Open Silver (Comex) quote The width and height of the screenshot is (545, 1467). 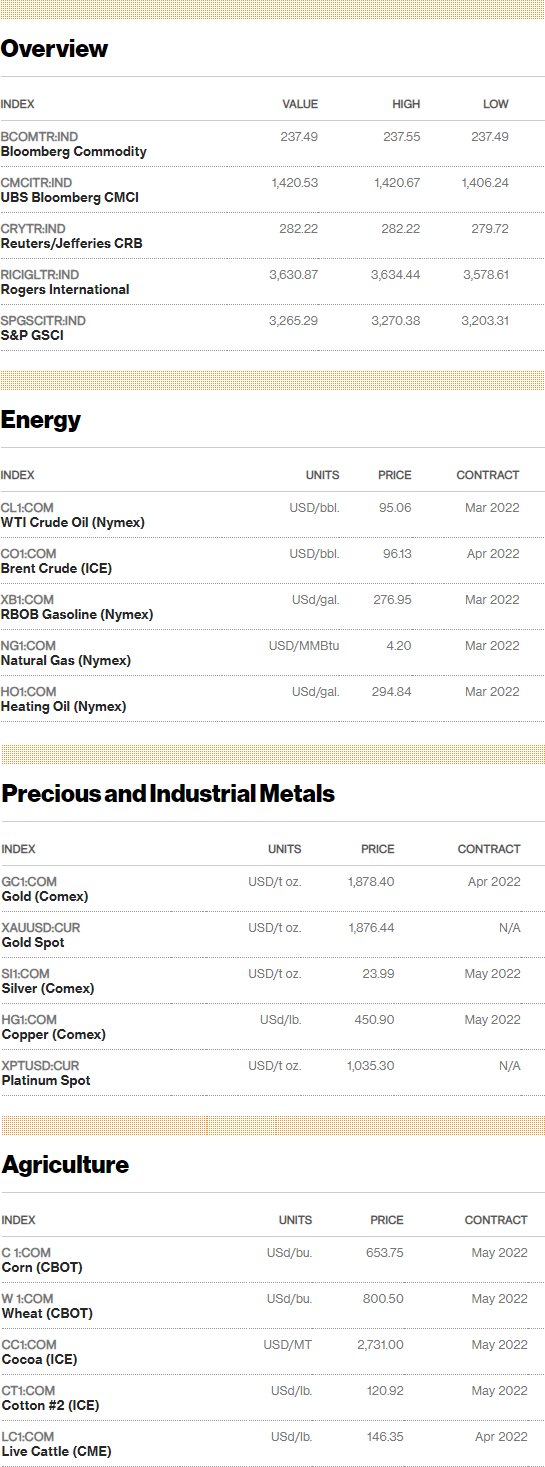[x=48, y=989]
